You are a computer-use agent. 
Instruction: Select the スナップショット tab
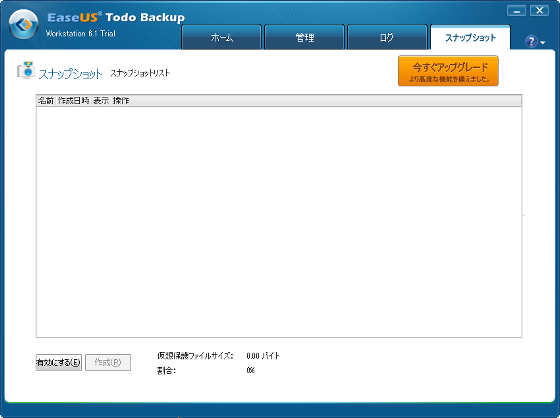pos(470,37)
